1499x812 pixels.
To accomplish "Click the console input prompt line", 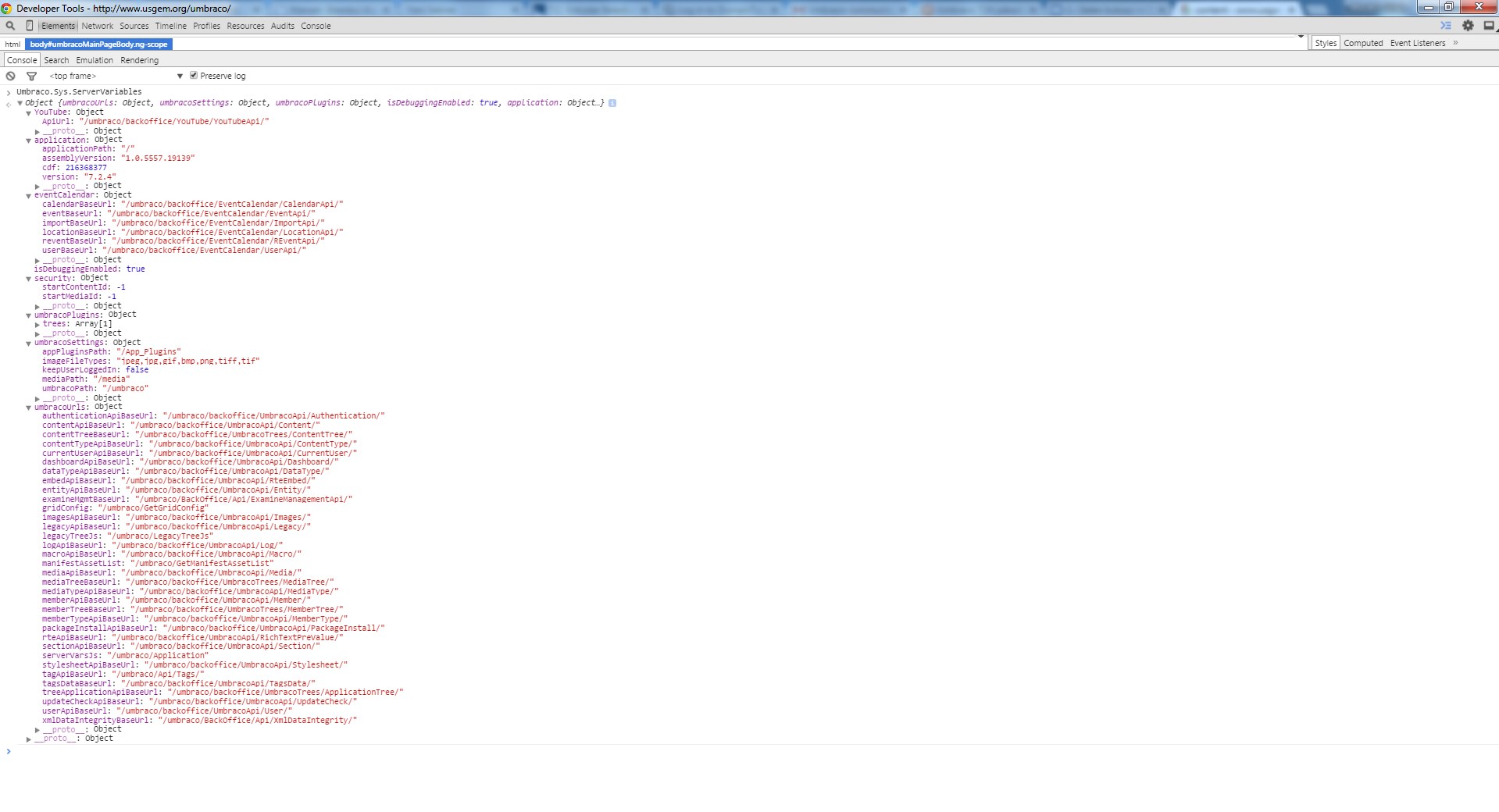I will tap(750, 752).
